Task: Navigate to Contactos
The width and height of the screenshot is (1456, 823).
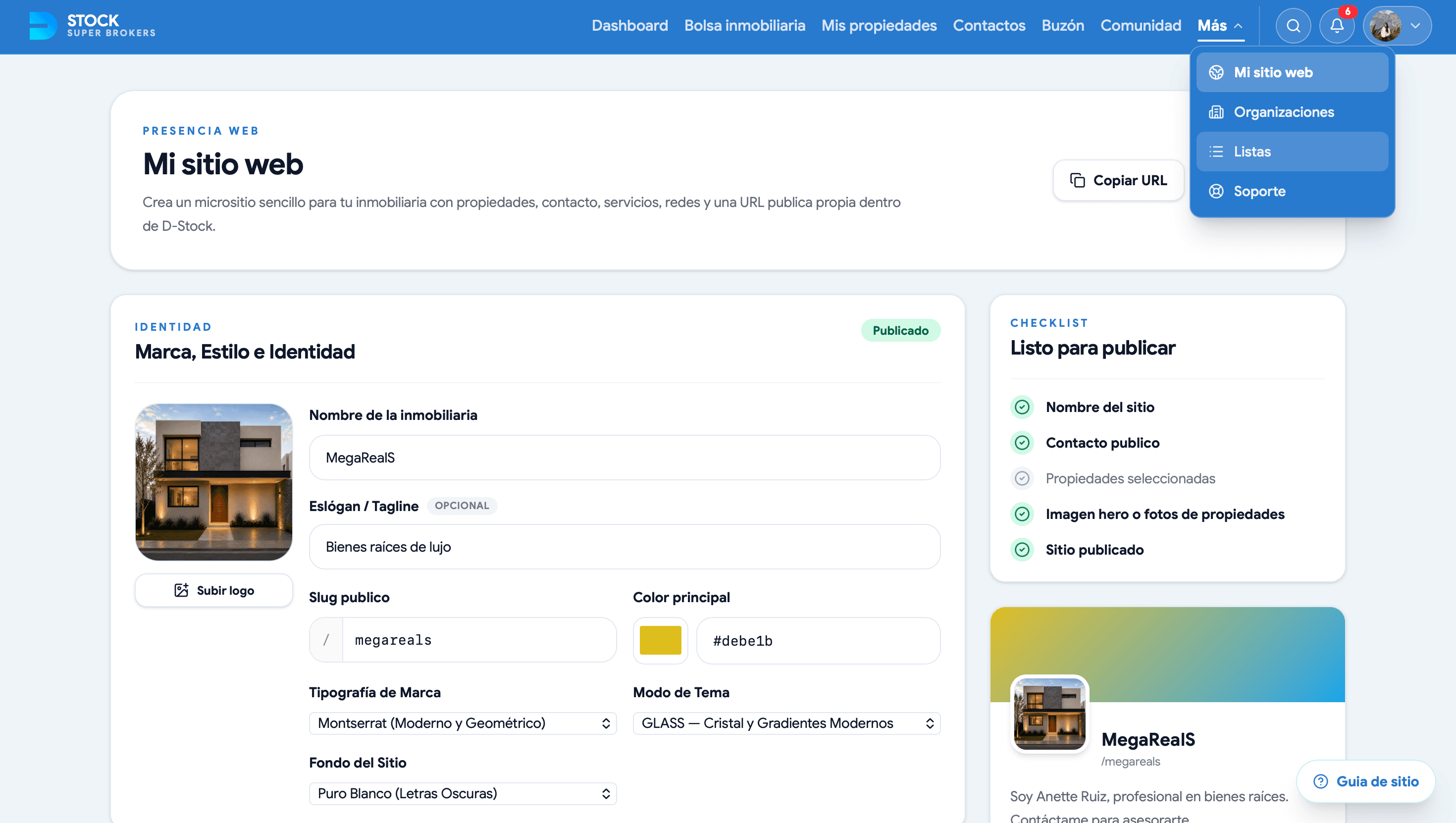Action: pyautogui.click(x=988, y=25)
